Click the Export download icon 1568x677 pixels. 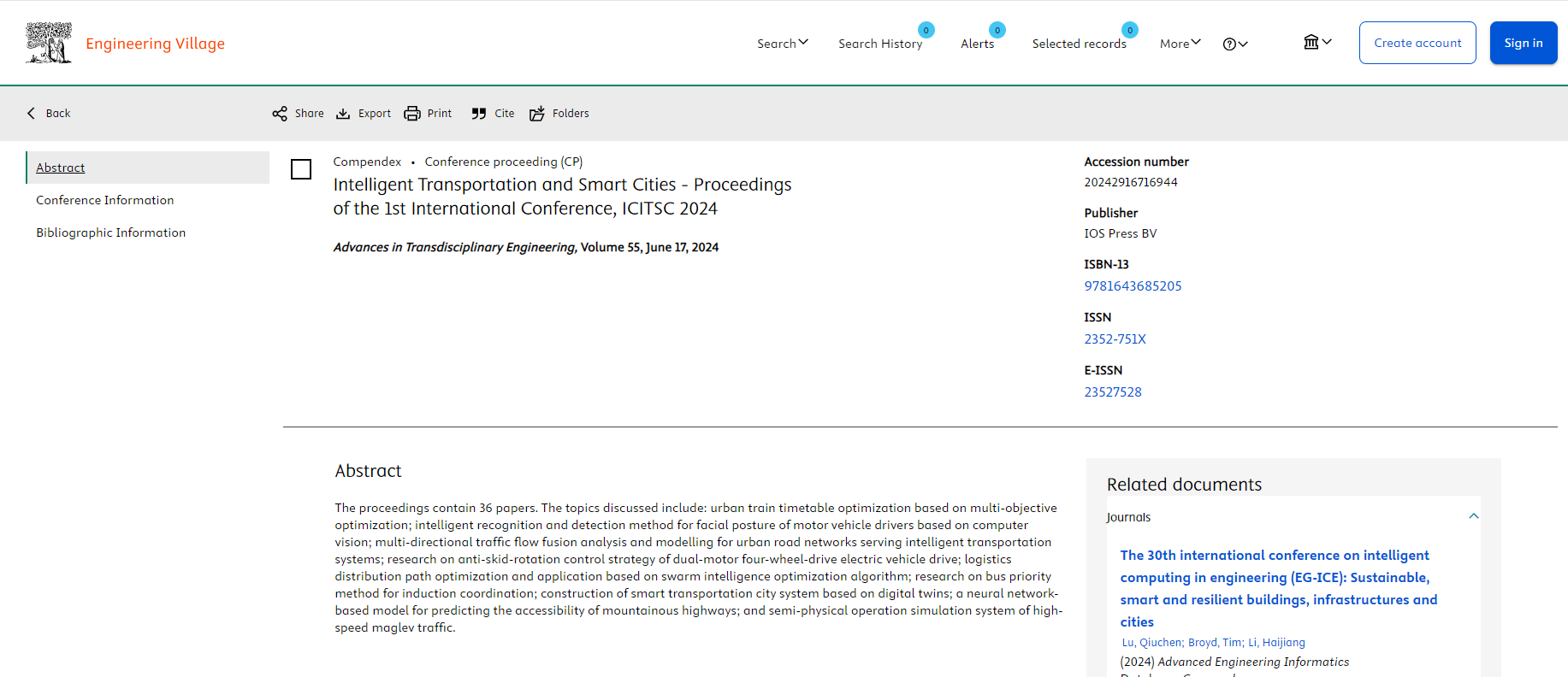pos(343,114)
